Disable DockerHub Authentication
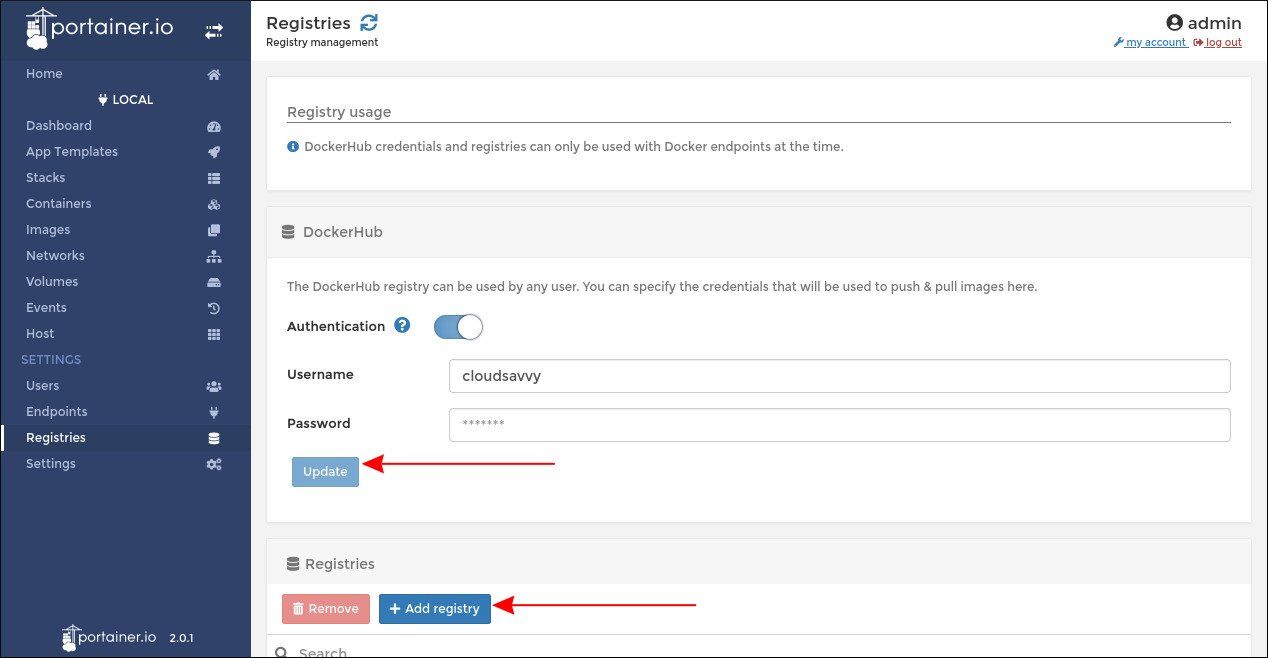The image size is (1268, 658). (458, 326)
